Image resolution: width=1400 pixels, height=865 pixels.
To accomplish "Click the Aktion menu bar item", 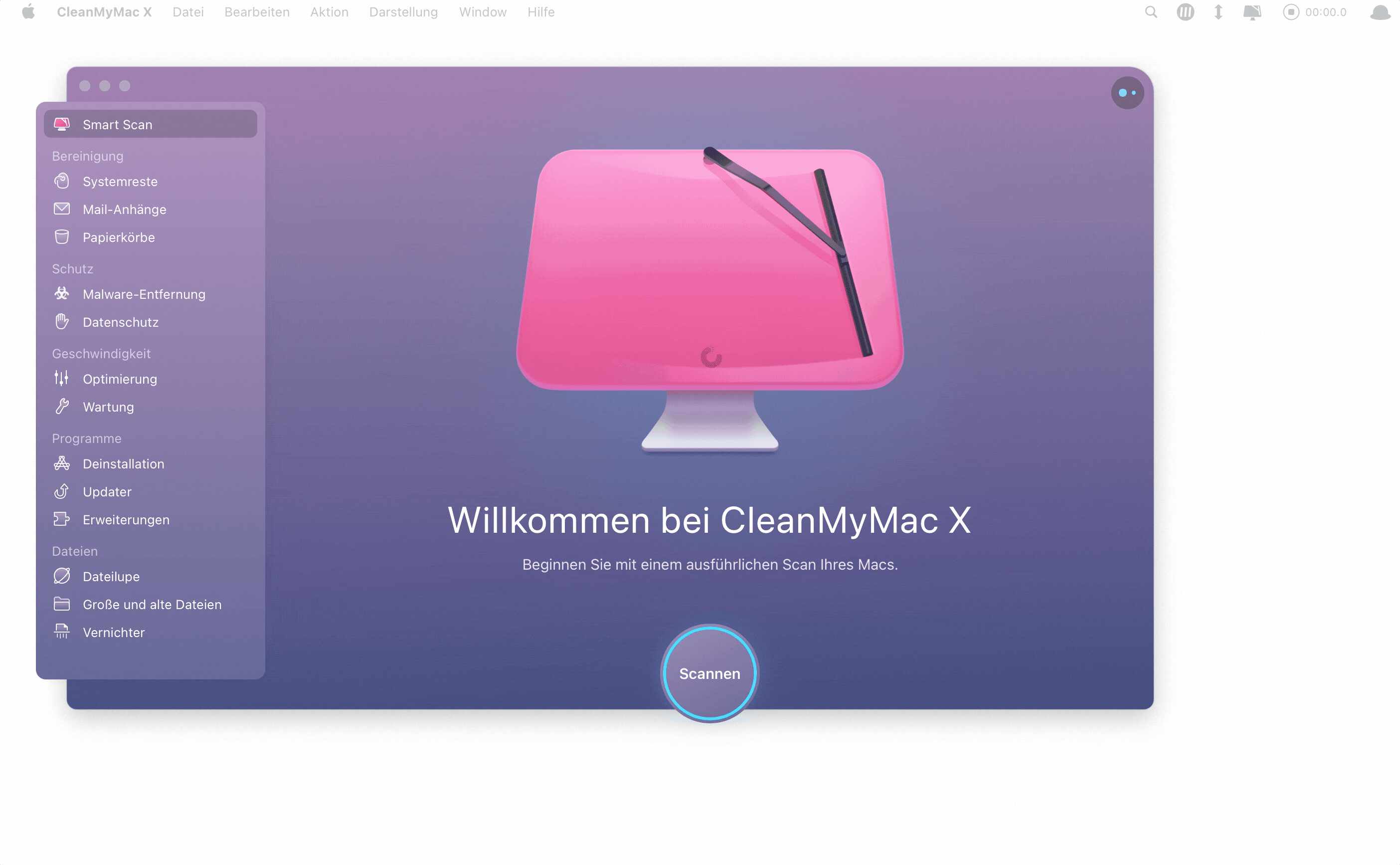I will click(328, 11).
